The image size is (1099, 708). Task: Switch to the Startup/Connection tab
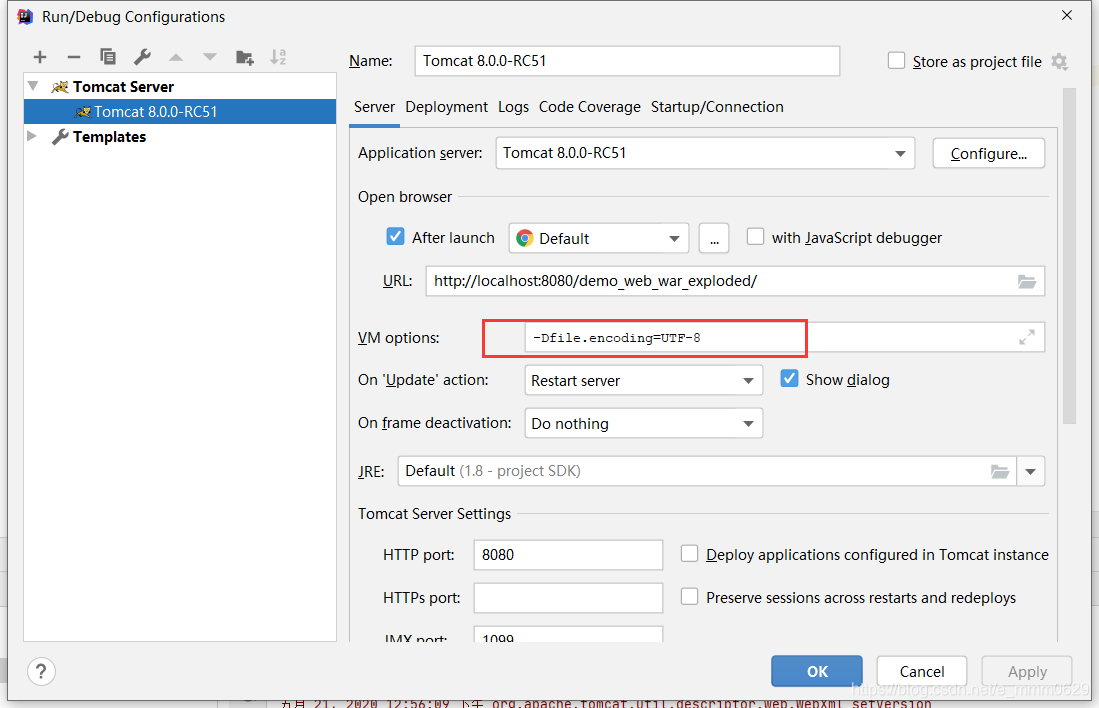tap(717, 107)
